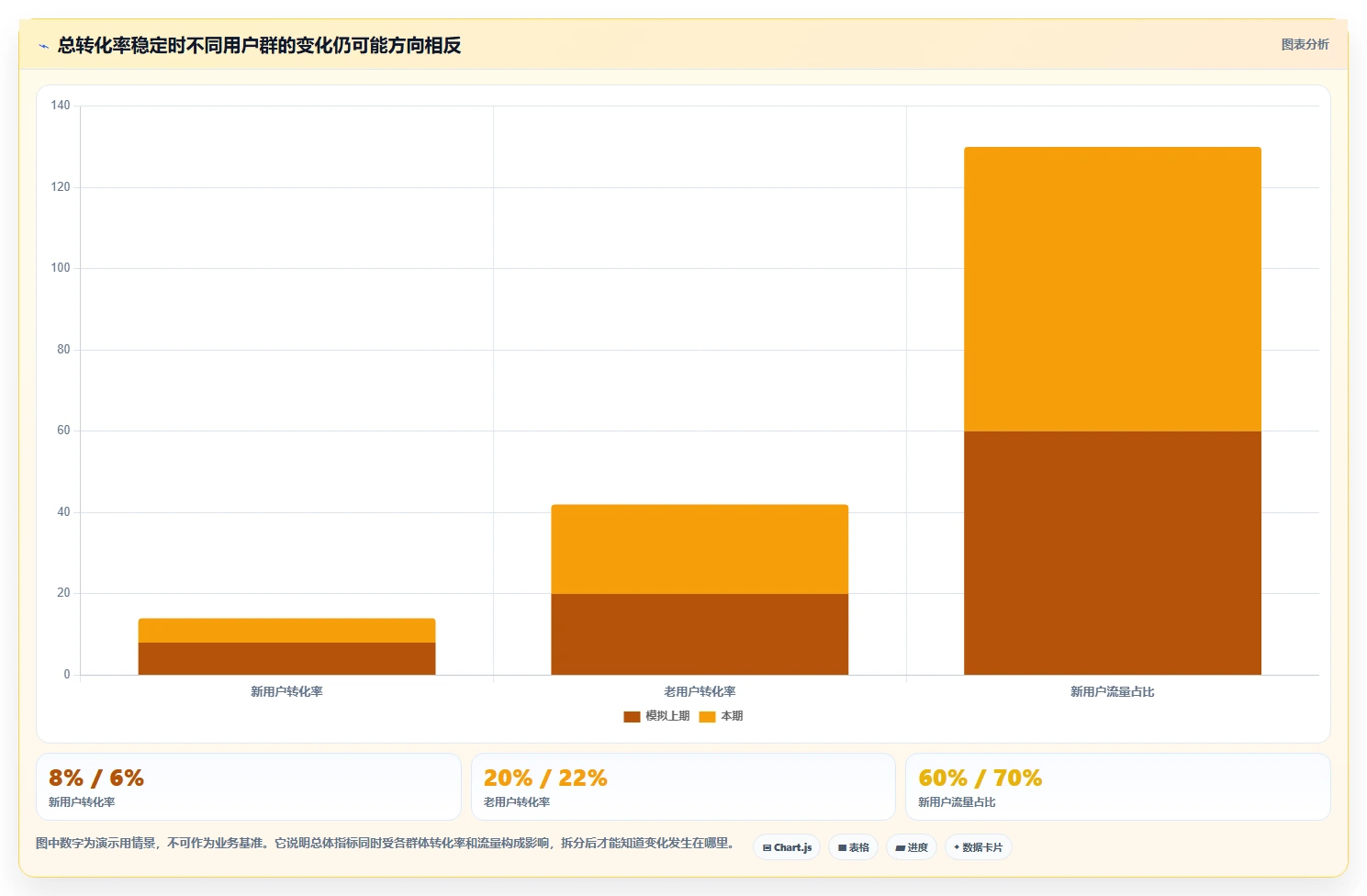This screenshot has width=1367, height=896.
Task: Click the dark segment of 老用户转化率 bar
Action: [700, 634]
